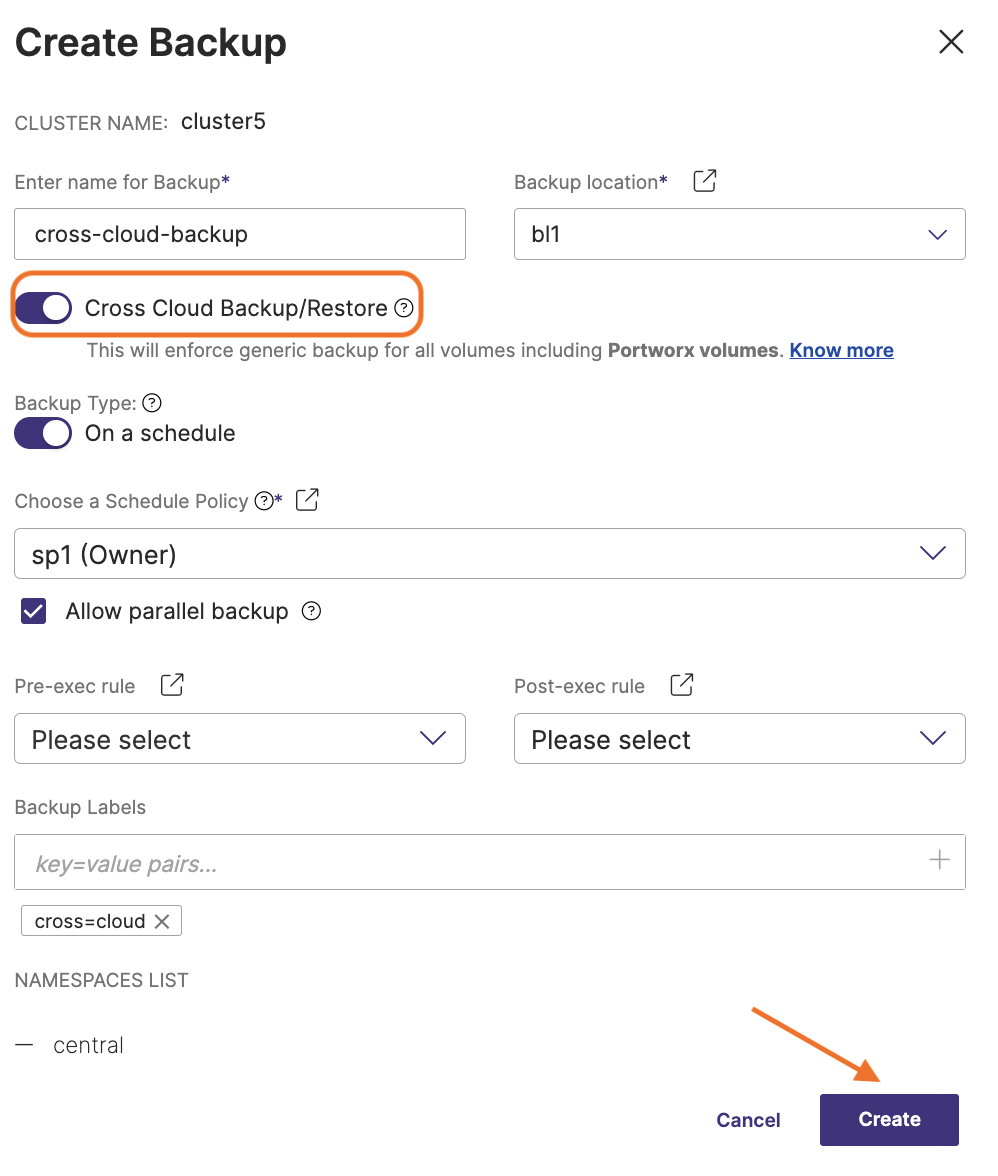Disable Cross Cloud Backup/Restore toggle
Viewport: 998px width, 1176px height.
(x=43, y=308)
